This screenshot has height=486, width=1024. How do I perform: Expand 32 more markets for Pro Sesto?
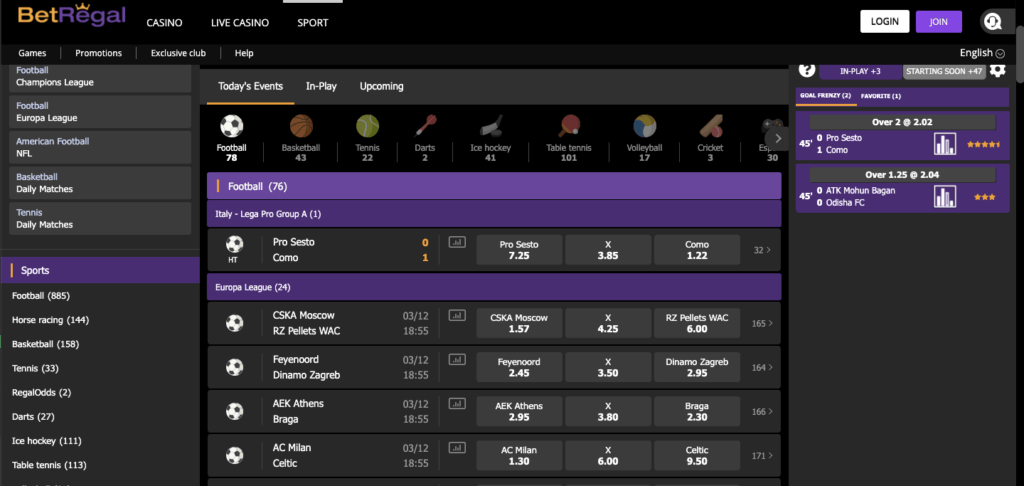point(762,250)
